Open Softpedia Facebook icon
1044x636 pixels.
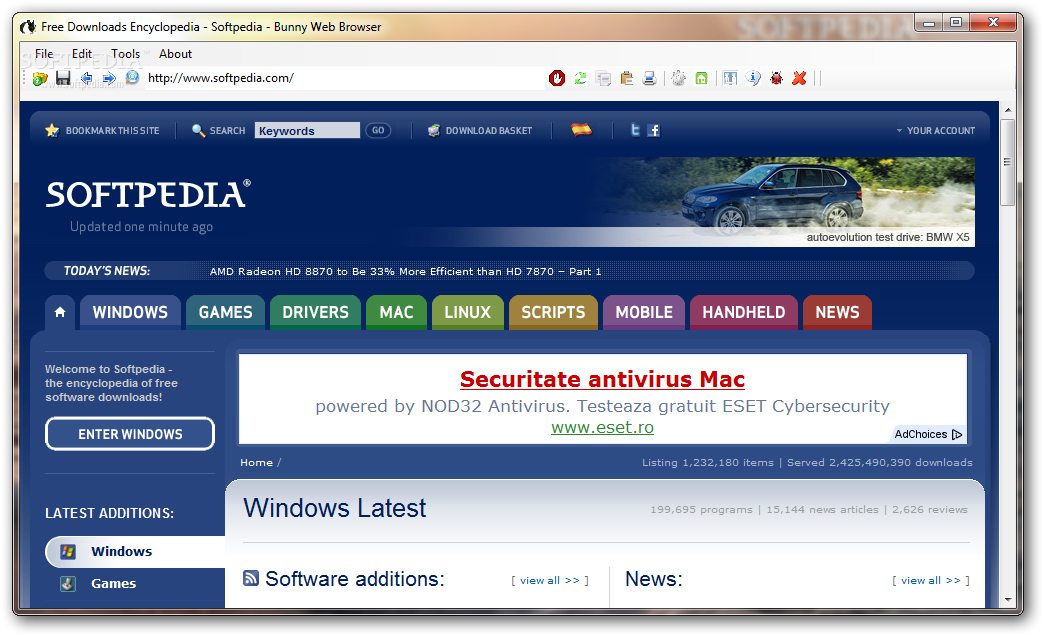click(654, 131)
